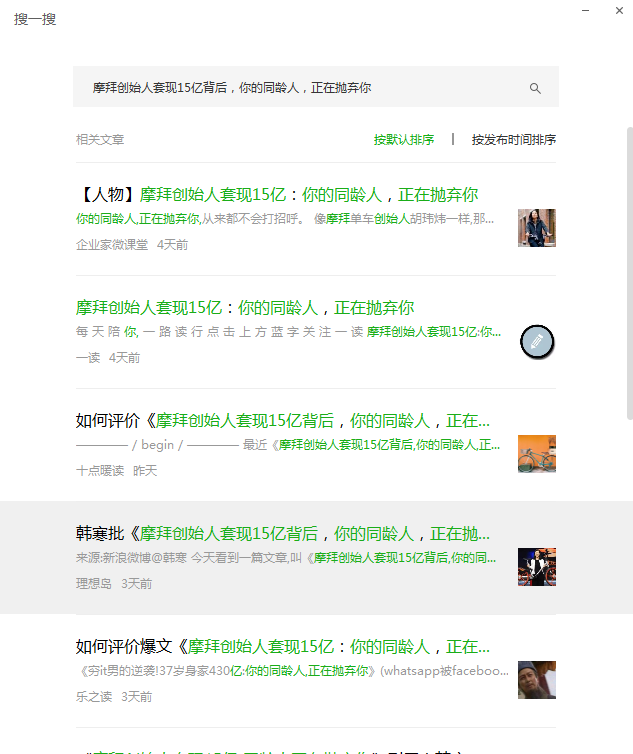Click source name 乐之读
The width and height of the screenshot is (633, 754).
click(x=94, y=697)
